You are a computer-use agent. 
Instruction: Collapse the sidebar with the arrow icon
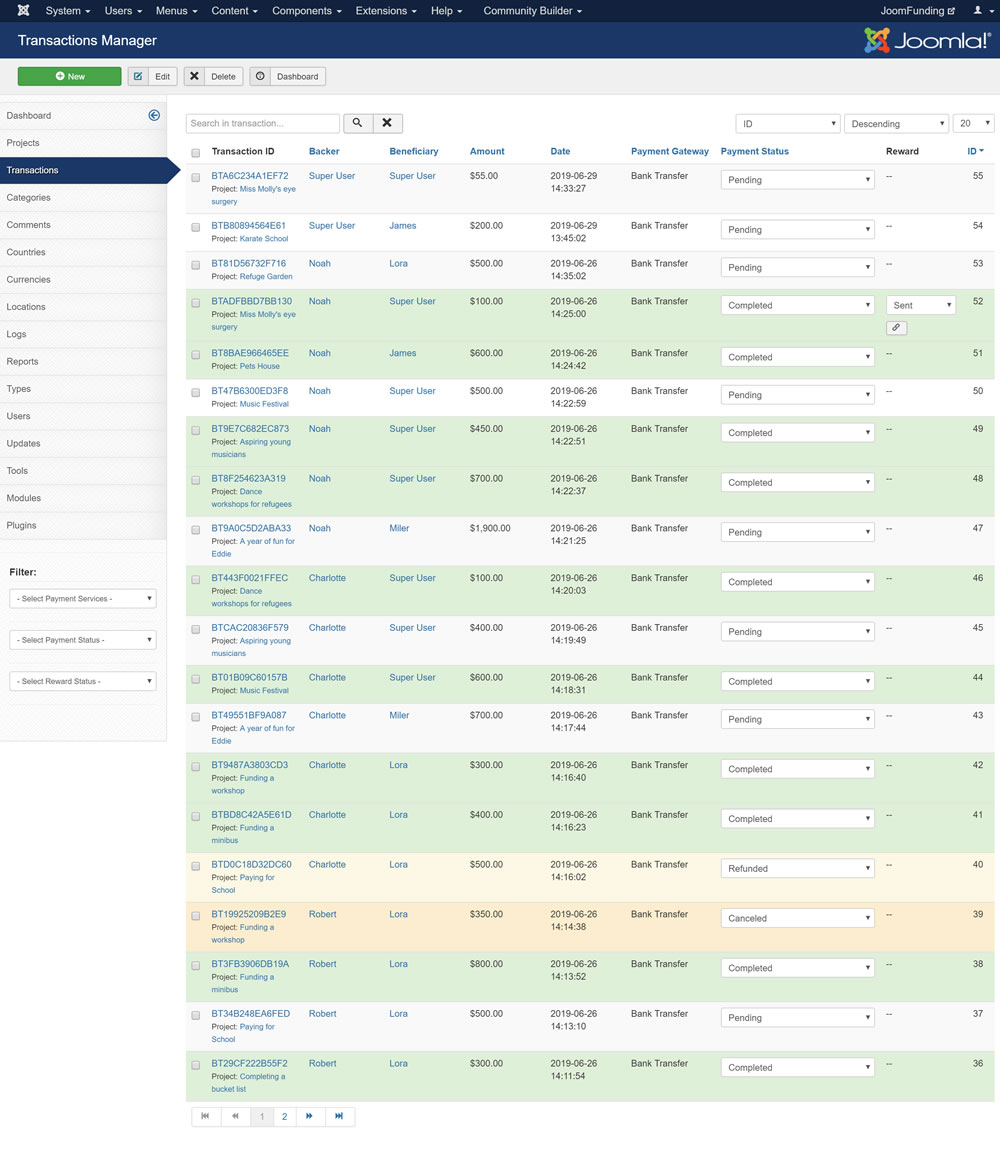[x=154, y=115]
